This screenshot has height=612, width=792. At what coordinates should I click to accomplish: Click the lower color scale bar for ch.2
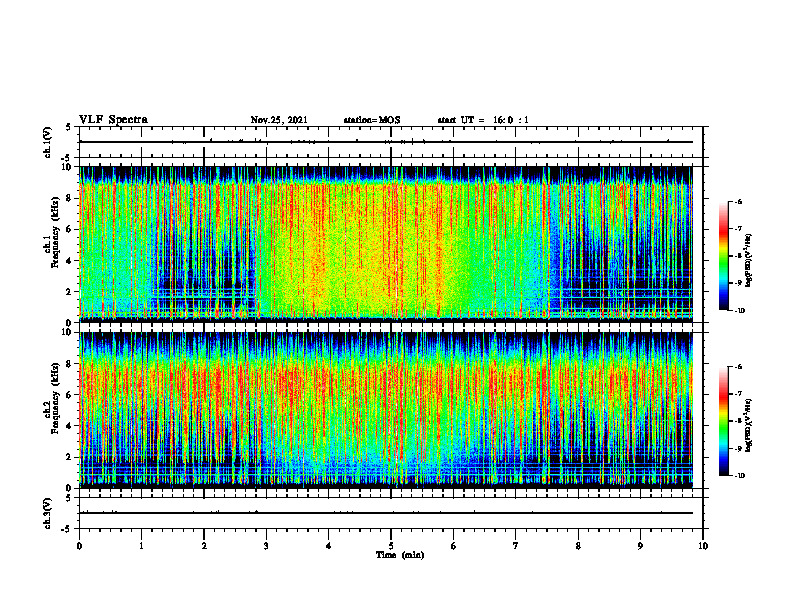coord(723,421)
